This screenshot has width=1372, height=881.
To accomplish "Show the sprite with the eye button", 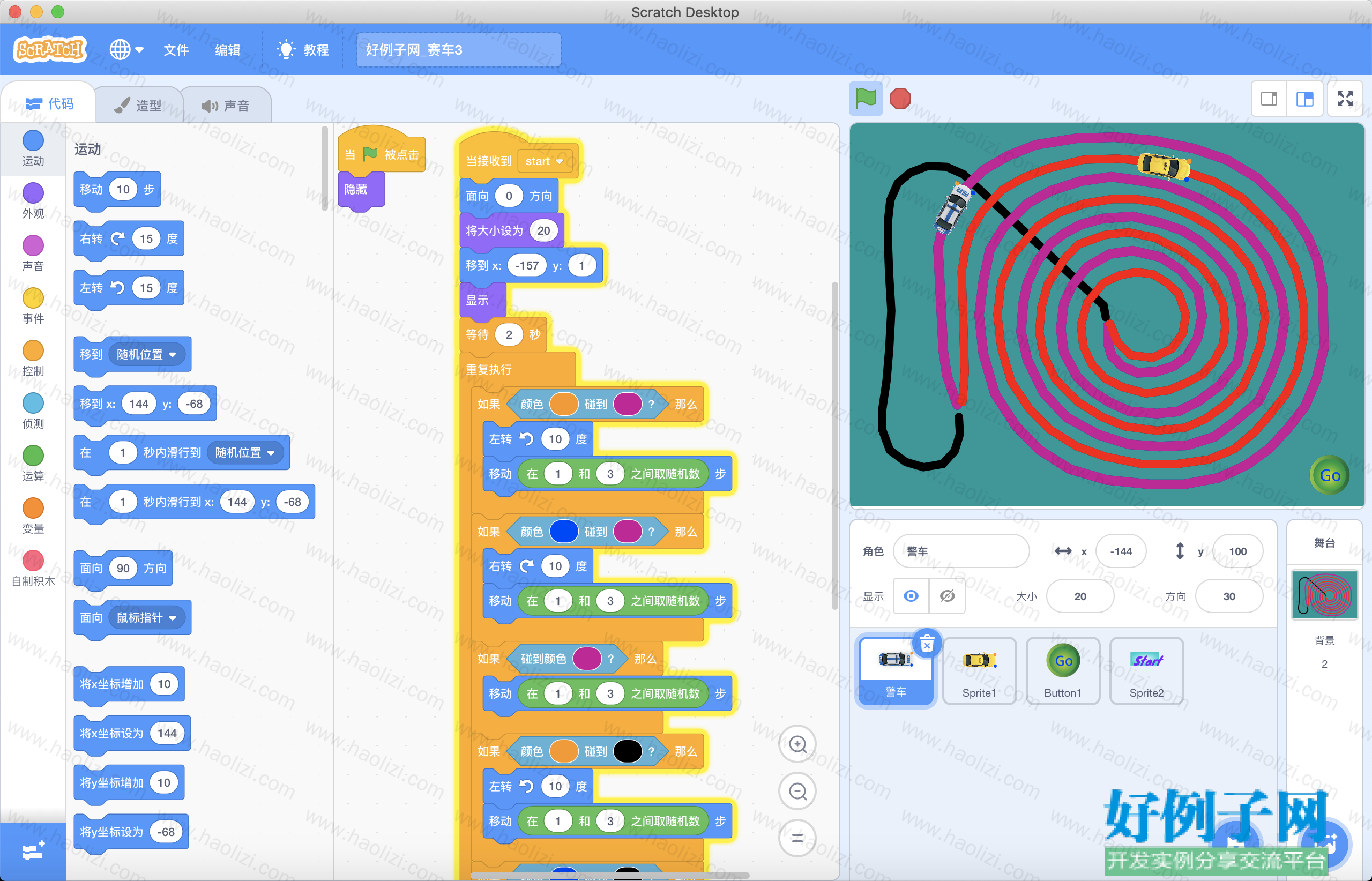I will pyautogui.click(x=912, y=596).
